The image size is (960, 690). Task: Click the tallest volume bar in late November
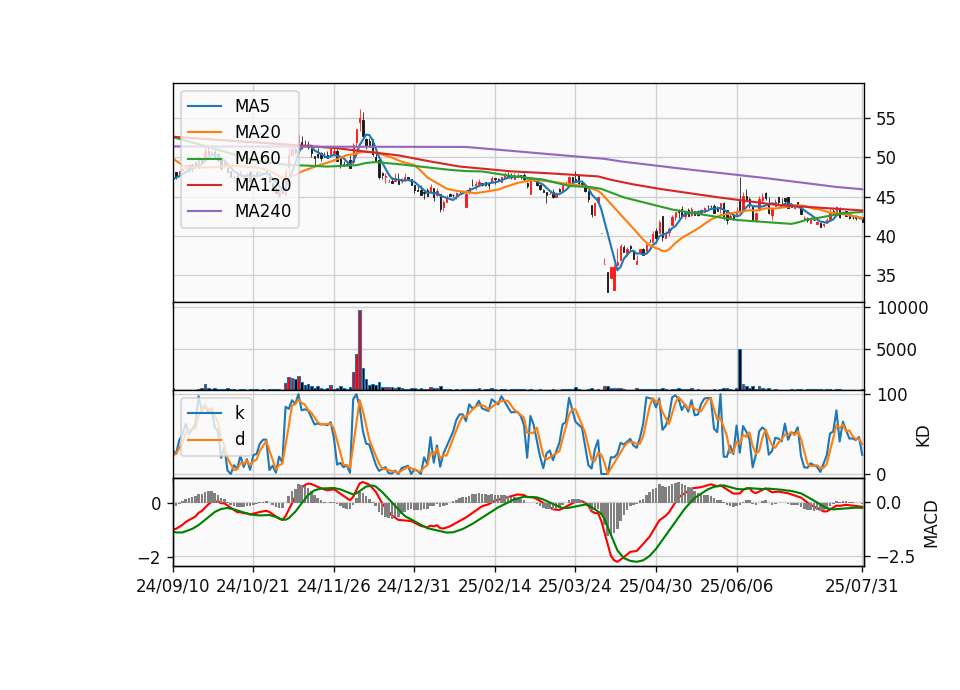pos(360,350)
